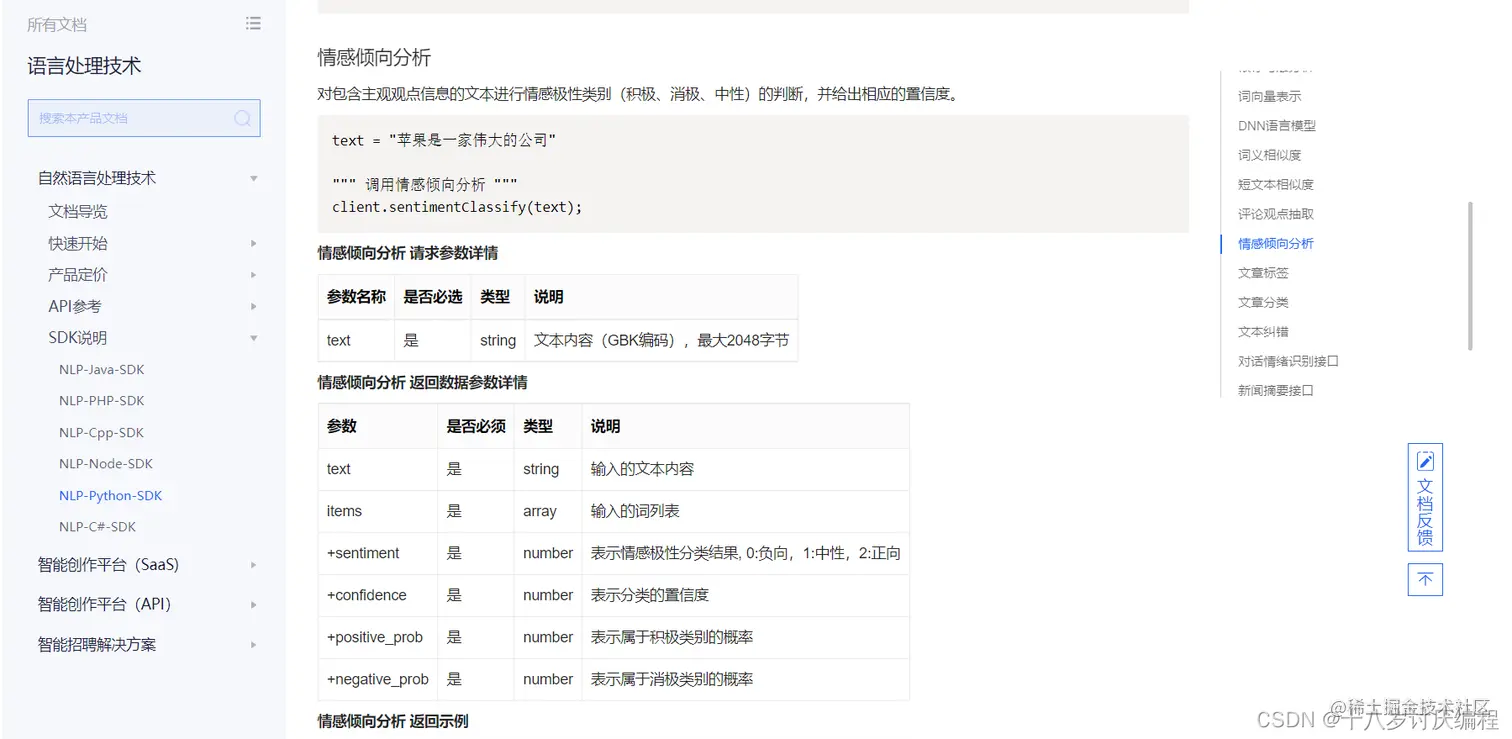The image size is (1512, 739).
Task: Collapse the SDK说明 section
Action: pyautogui.click(x=252, y=337)
